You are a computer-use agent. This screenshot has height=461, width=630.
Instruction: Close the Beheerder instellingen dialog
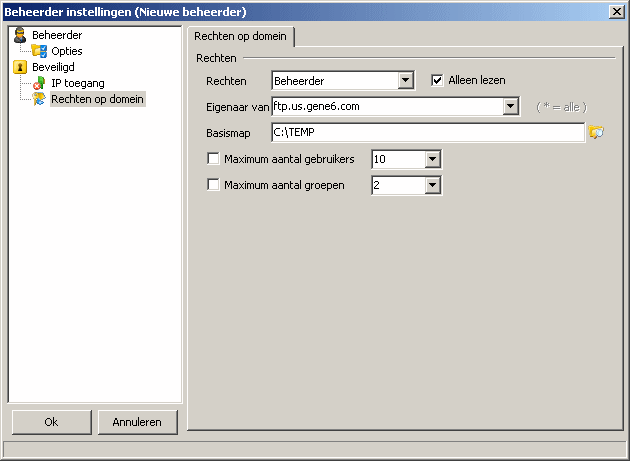tap(617, 12)
